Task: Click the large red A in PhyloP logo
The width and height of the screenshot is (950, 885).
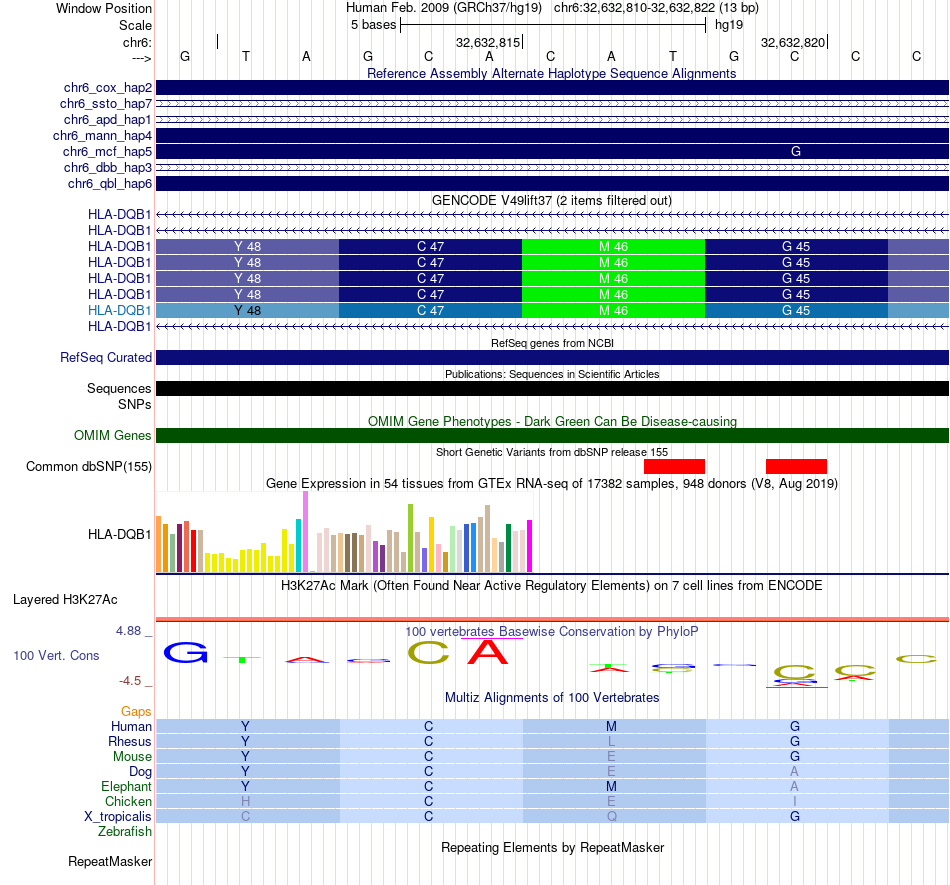Action: click(x=488, y=652)
